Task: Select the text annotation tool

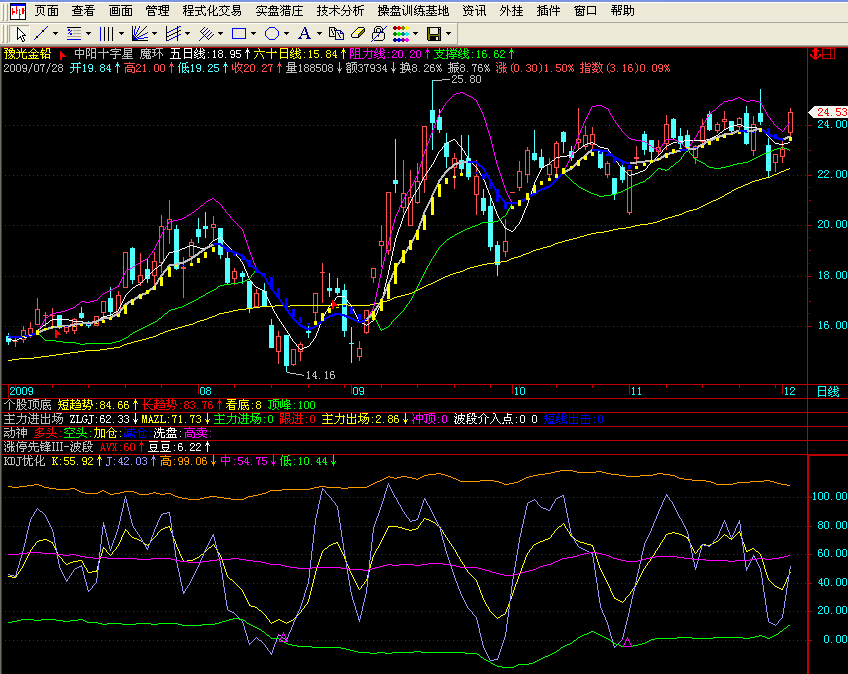Action: pos(304,34)
